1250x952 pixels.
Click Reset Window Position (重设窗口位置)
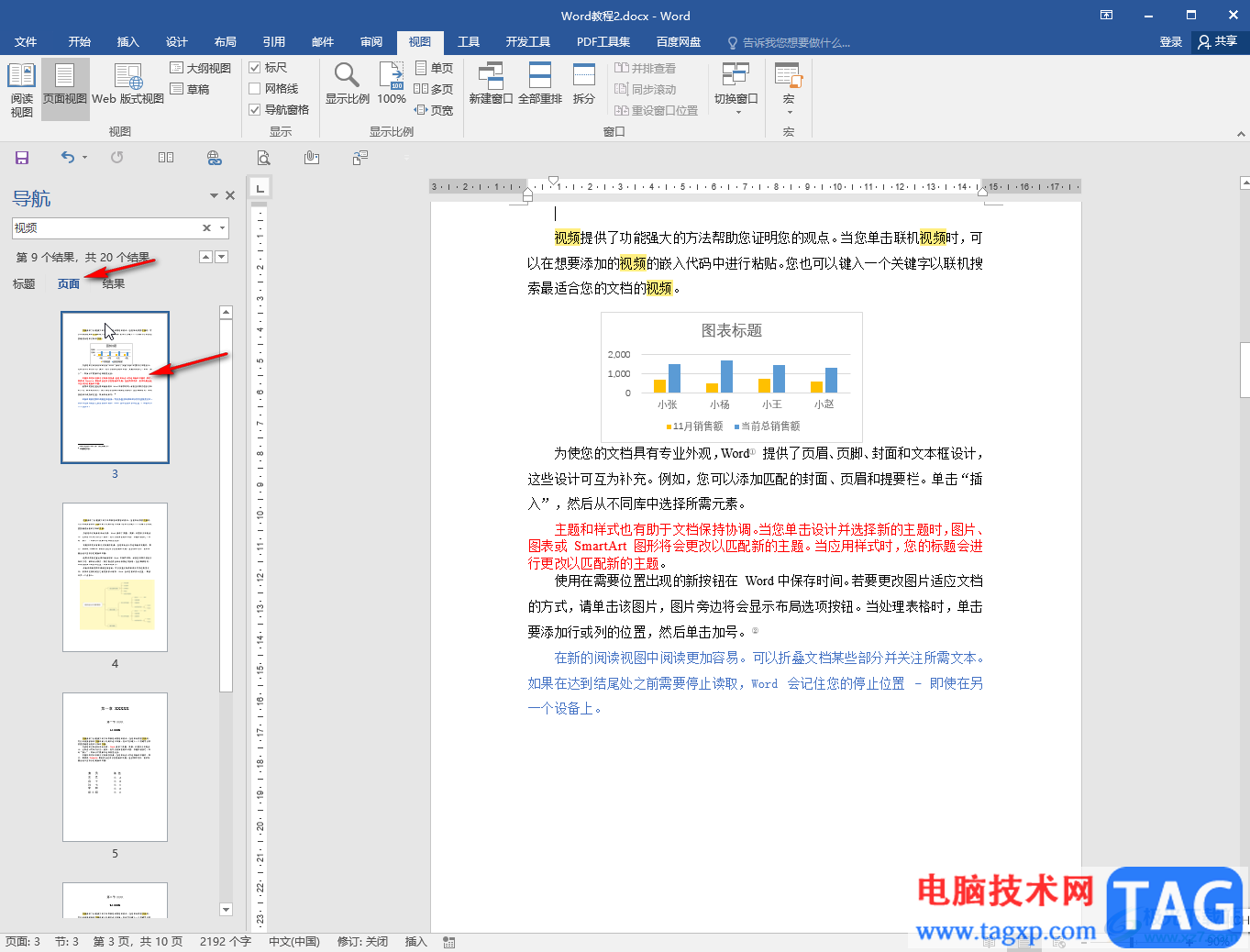[656, 110]
